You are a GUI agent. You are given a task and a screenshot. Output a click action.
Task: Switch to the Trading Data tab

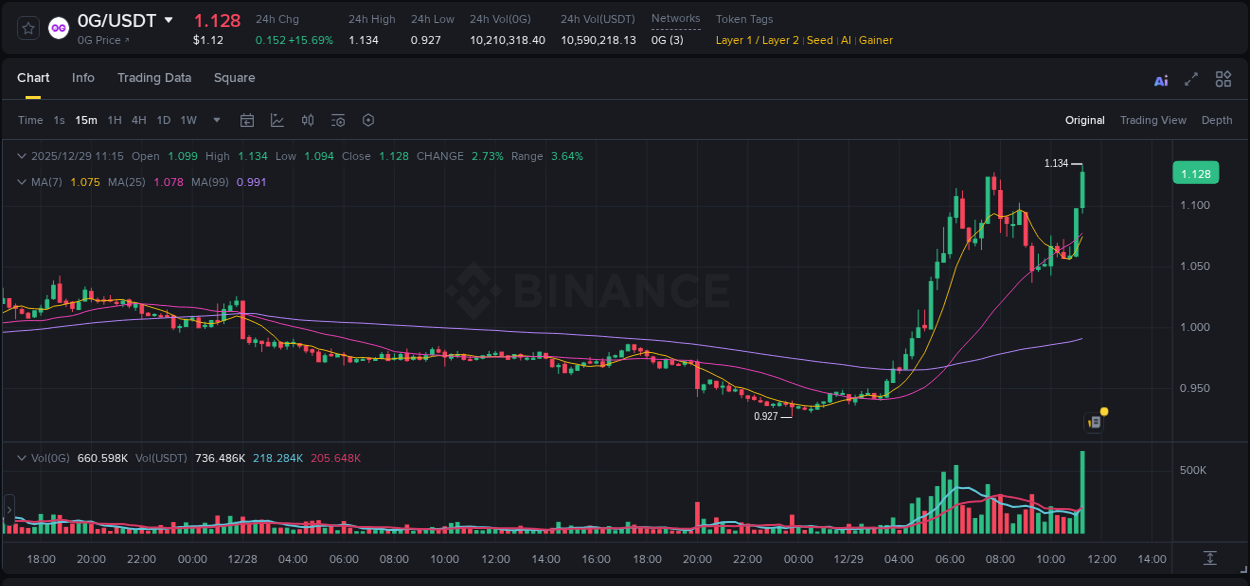(154, 78)
